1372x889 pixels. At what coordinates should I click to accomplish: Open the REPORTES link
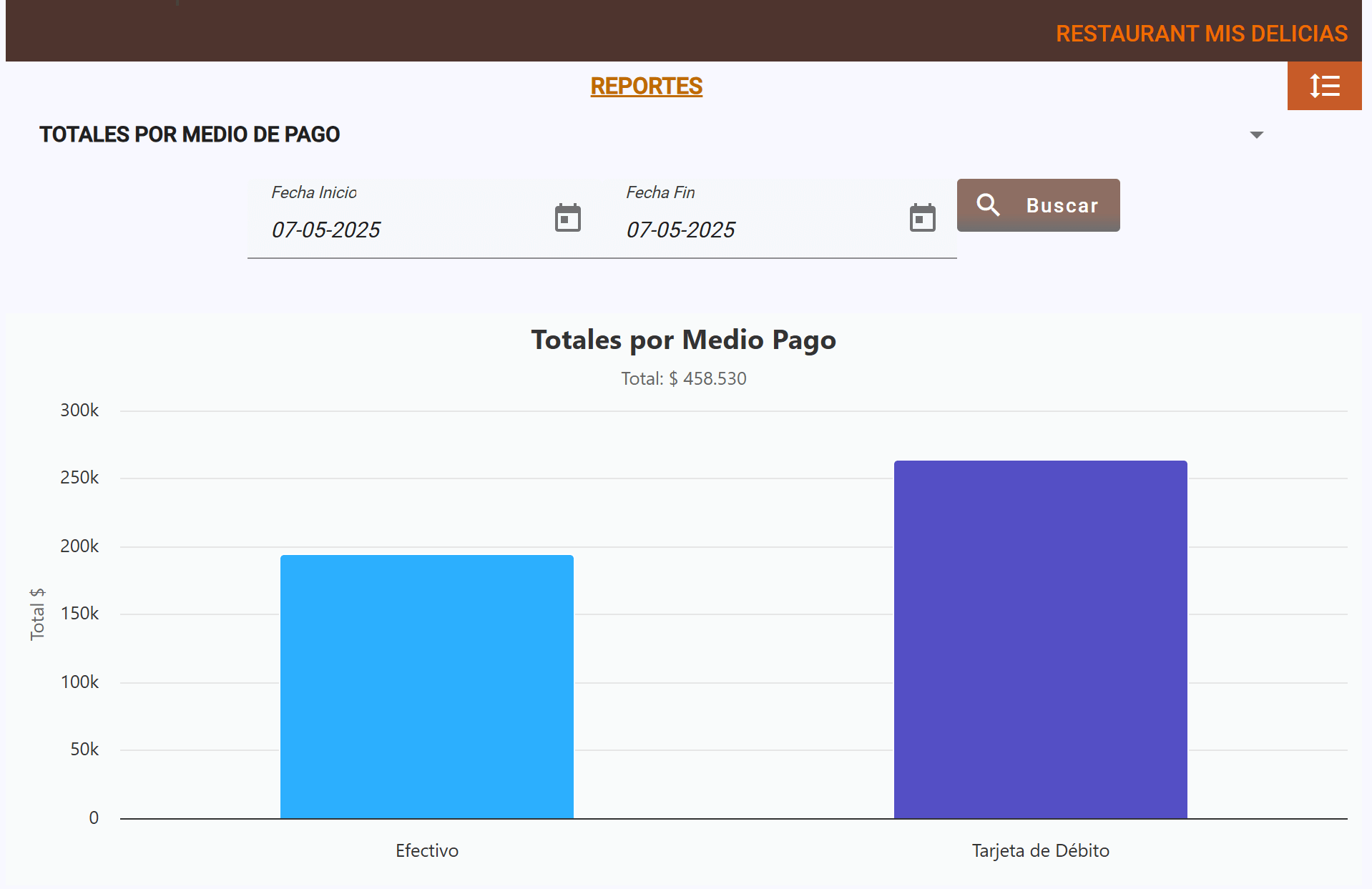(646, 86)
